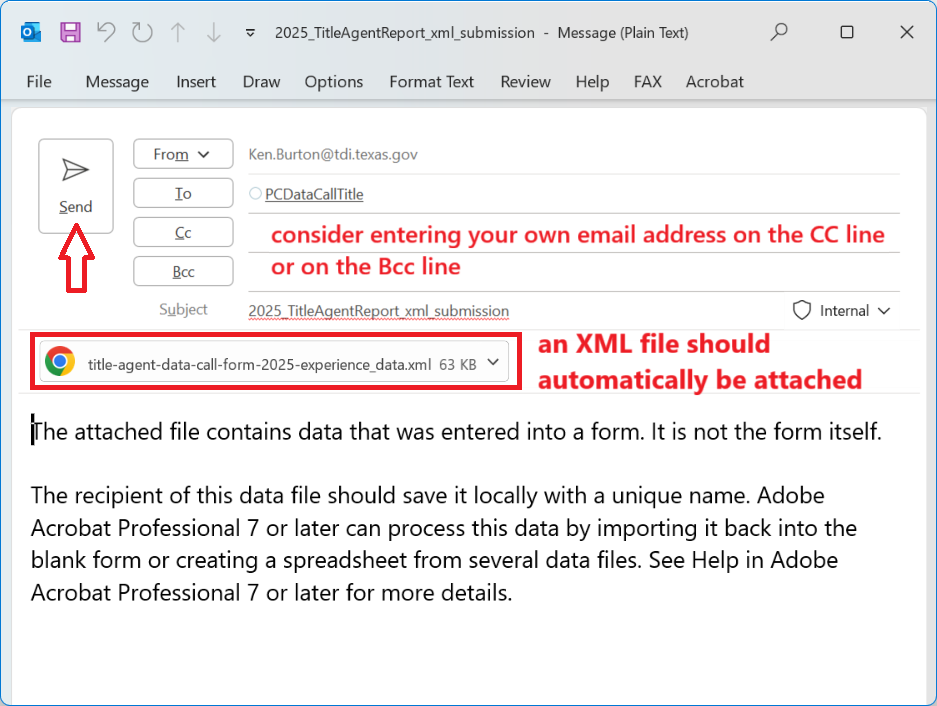Image resolution: width=937 pixels, height=706 pixels.
Task: Click the Previous Item up-arrow icon
Action: tap(177, 32)
